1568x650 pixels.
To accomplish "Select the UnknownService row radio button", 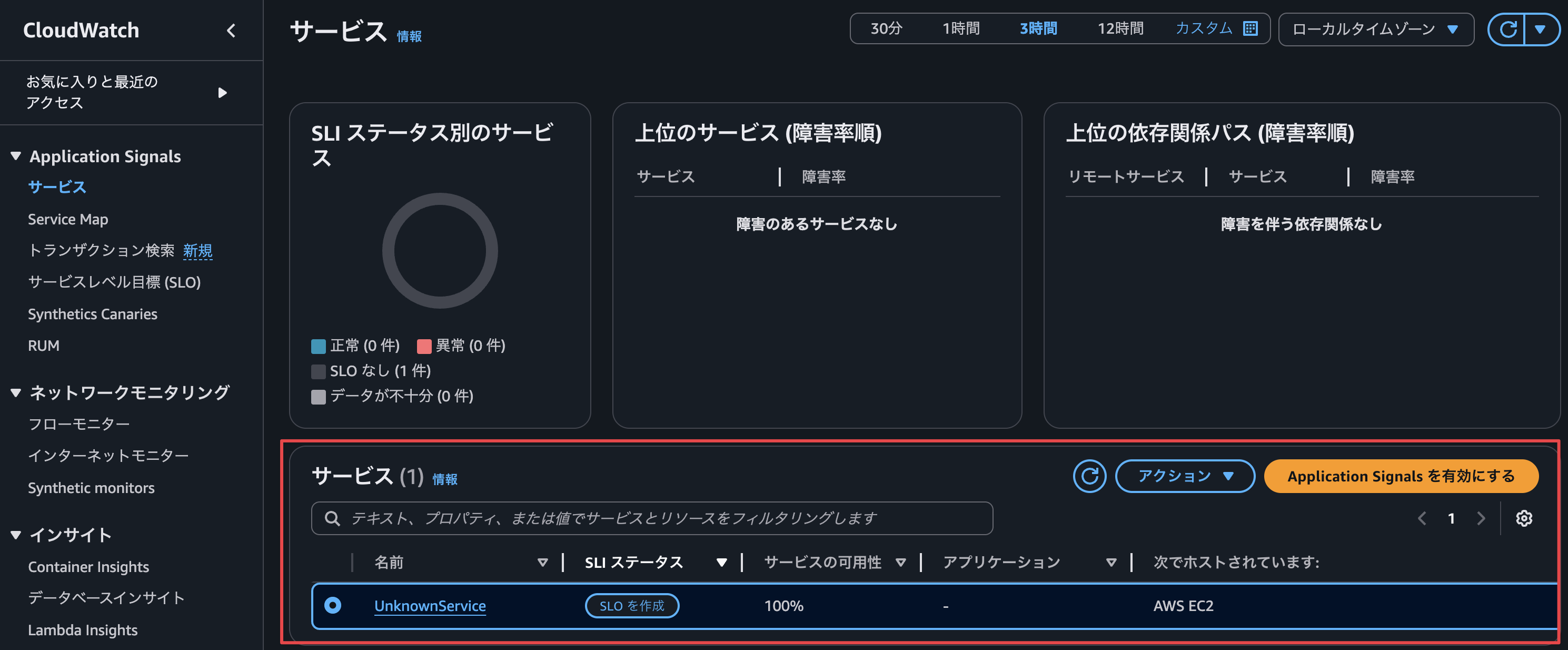I will coord(332,606).
